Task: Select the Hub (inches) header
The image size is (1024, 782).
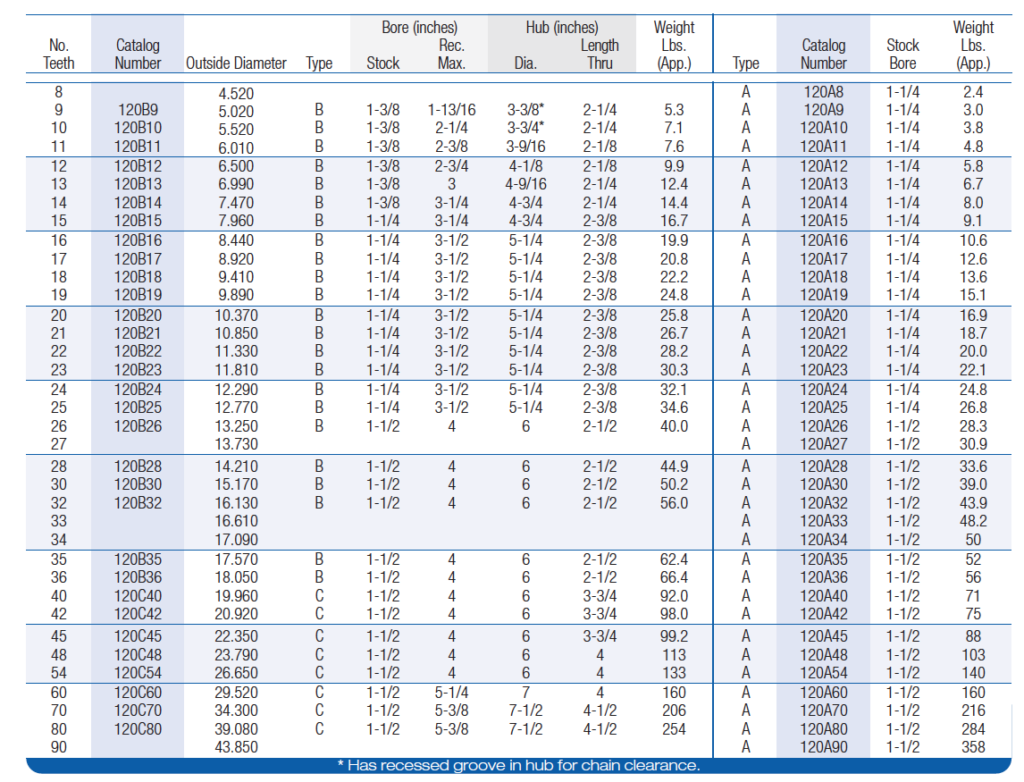Action: click(562, 28)
